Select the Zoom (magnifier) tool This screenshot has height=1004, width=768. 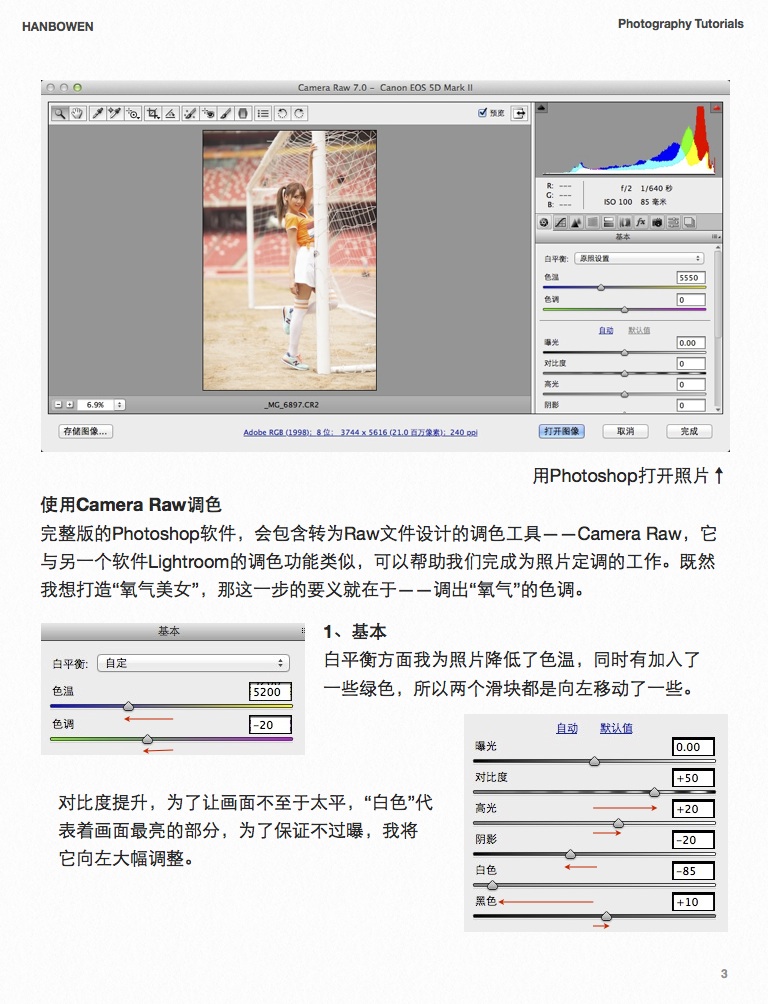click(x=59, y=113)
